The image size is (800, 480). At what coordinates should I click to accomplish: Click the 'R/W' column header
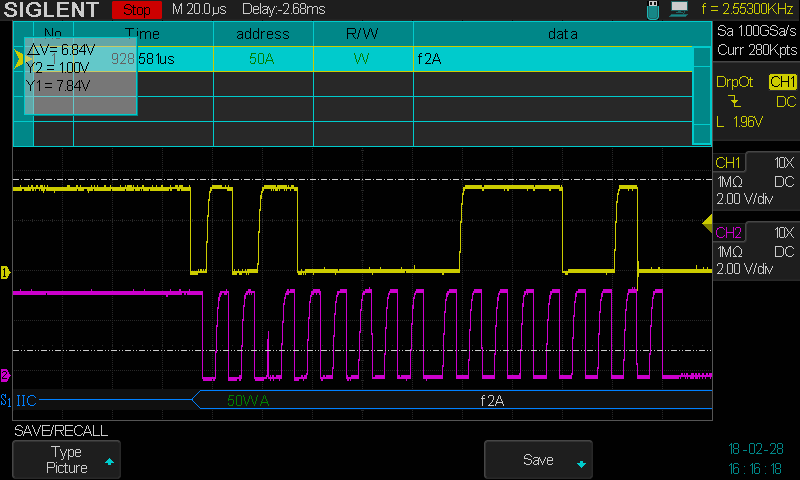(x=362, y=34)
